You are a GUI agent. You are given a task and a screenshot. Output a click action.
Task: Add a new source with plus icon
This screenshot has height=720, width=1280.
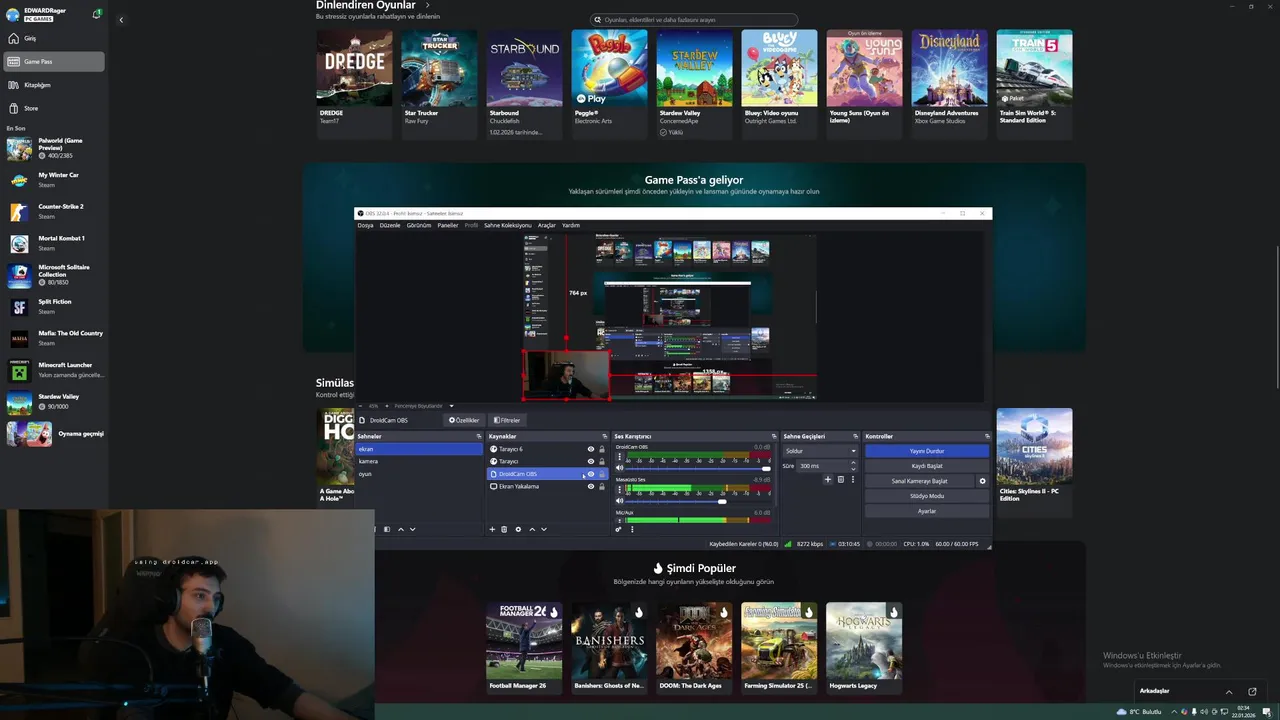(x=491, y=529)
